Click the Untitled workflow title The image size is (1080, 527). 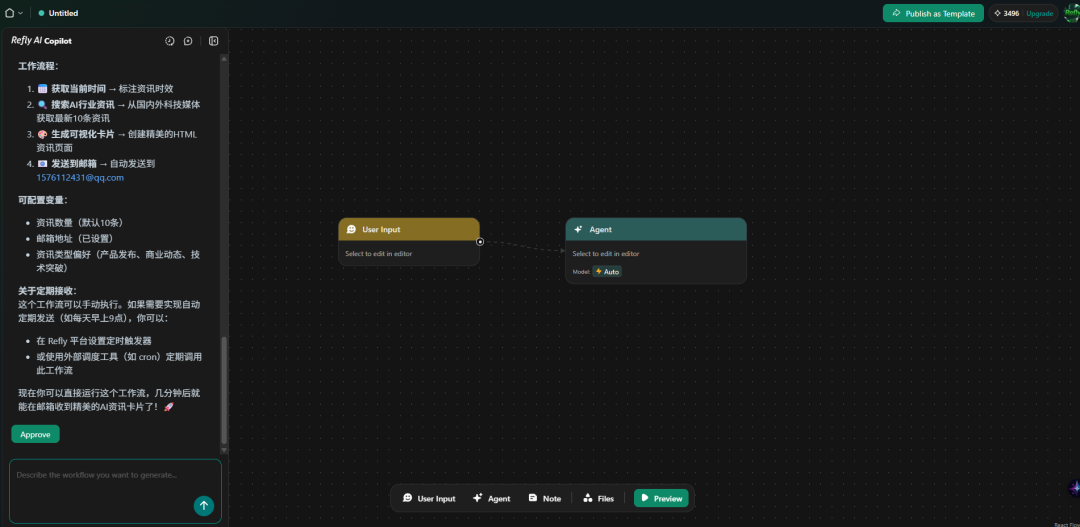(63, 13)
